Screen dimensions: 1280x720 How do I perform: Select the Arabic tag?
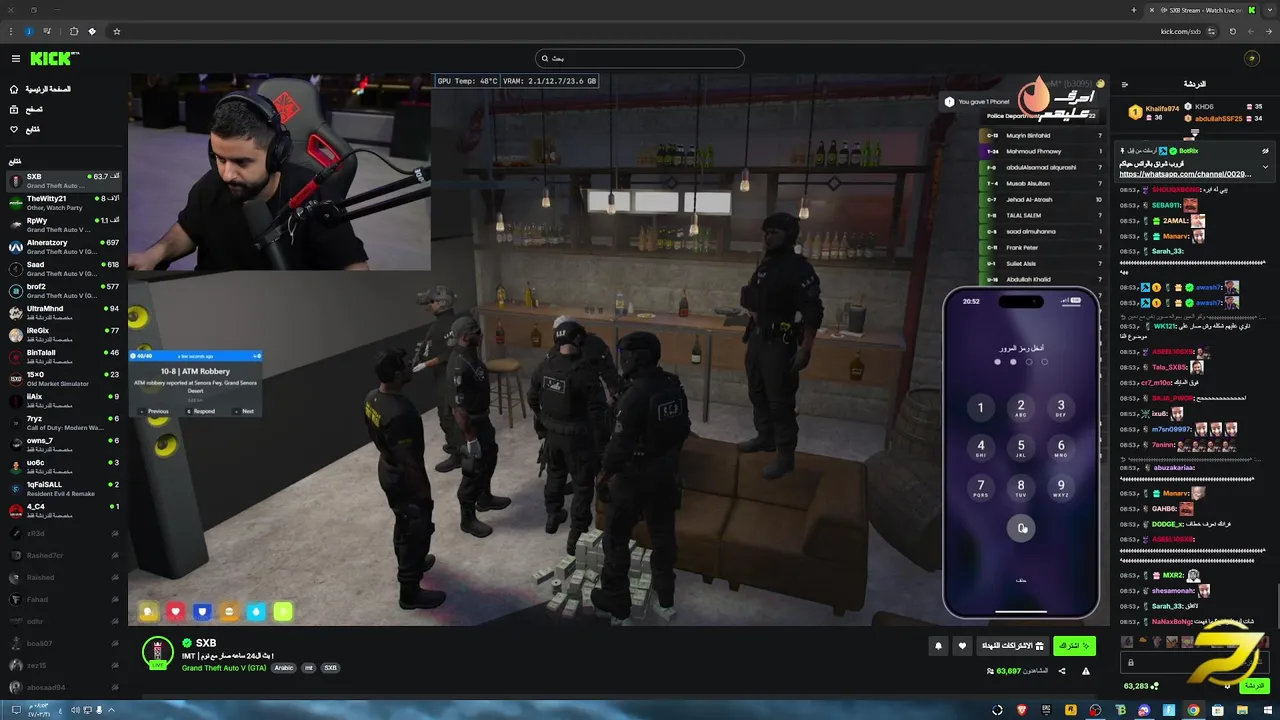point(284,667)
